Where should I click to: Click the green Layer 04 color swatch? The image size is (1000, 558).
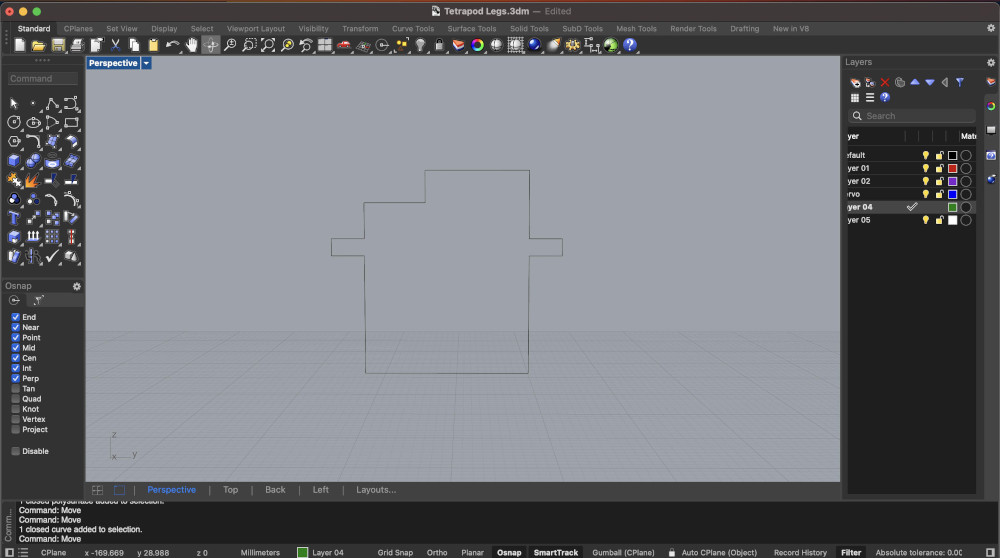tap(952, 207)
